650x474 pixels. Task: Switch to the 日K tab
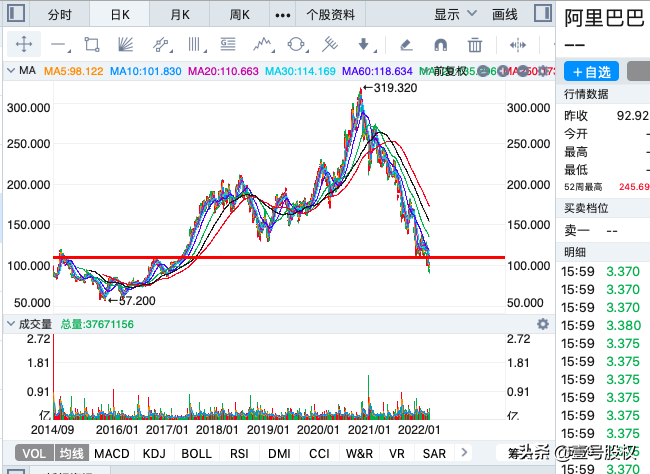click(x=120, y=15)
